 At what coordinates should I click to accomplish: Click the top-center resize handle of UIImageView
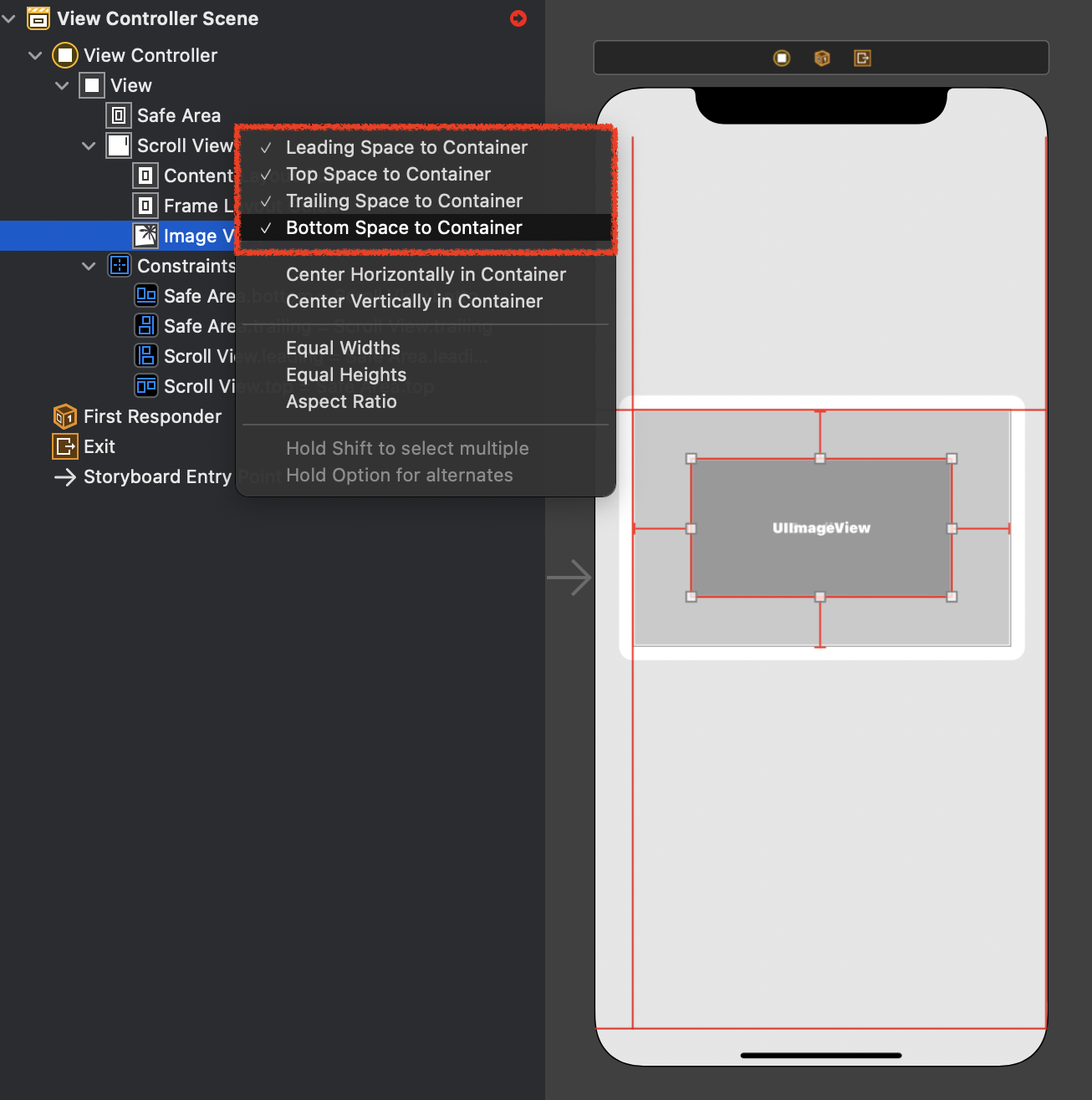pos(820,459)
